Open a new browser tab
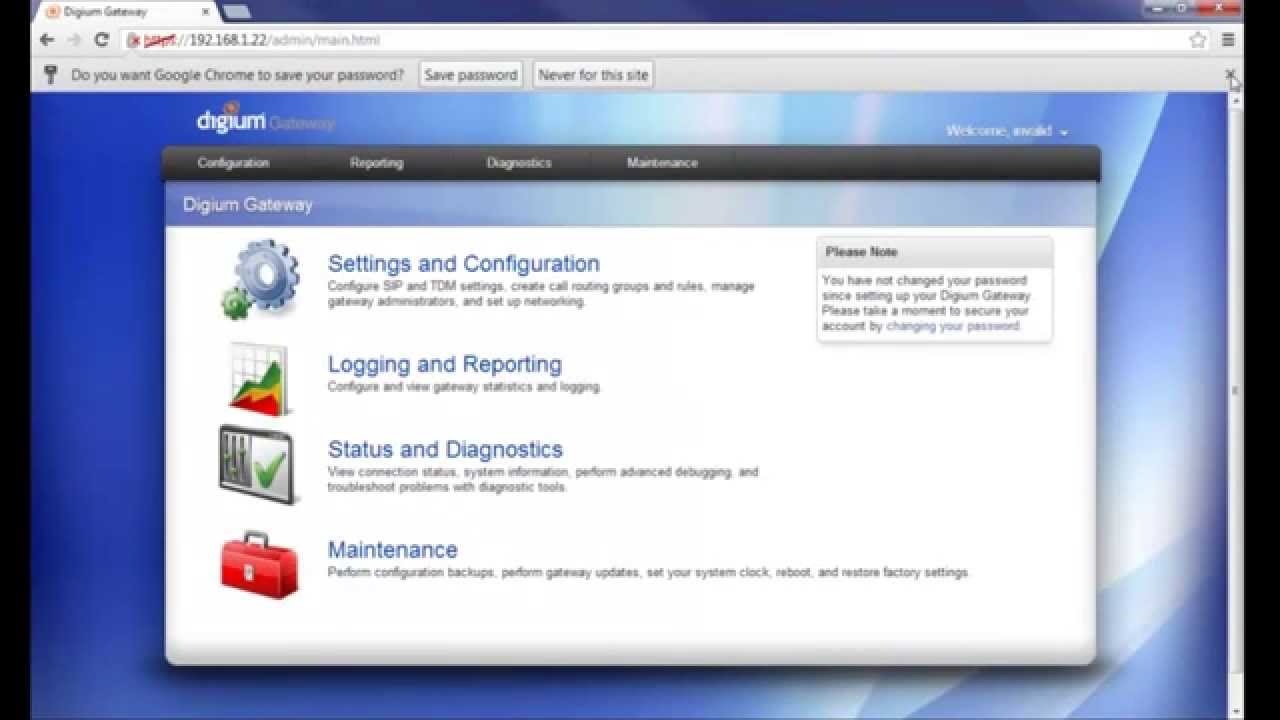Screen dimensions: 1280x720 click(x=237, y=12)
